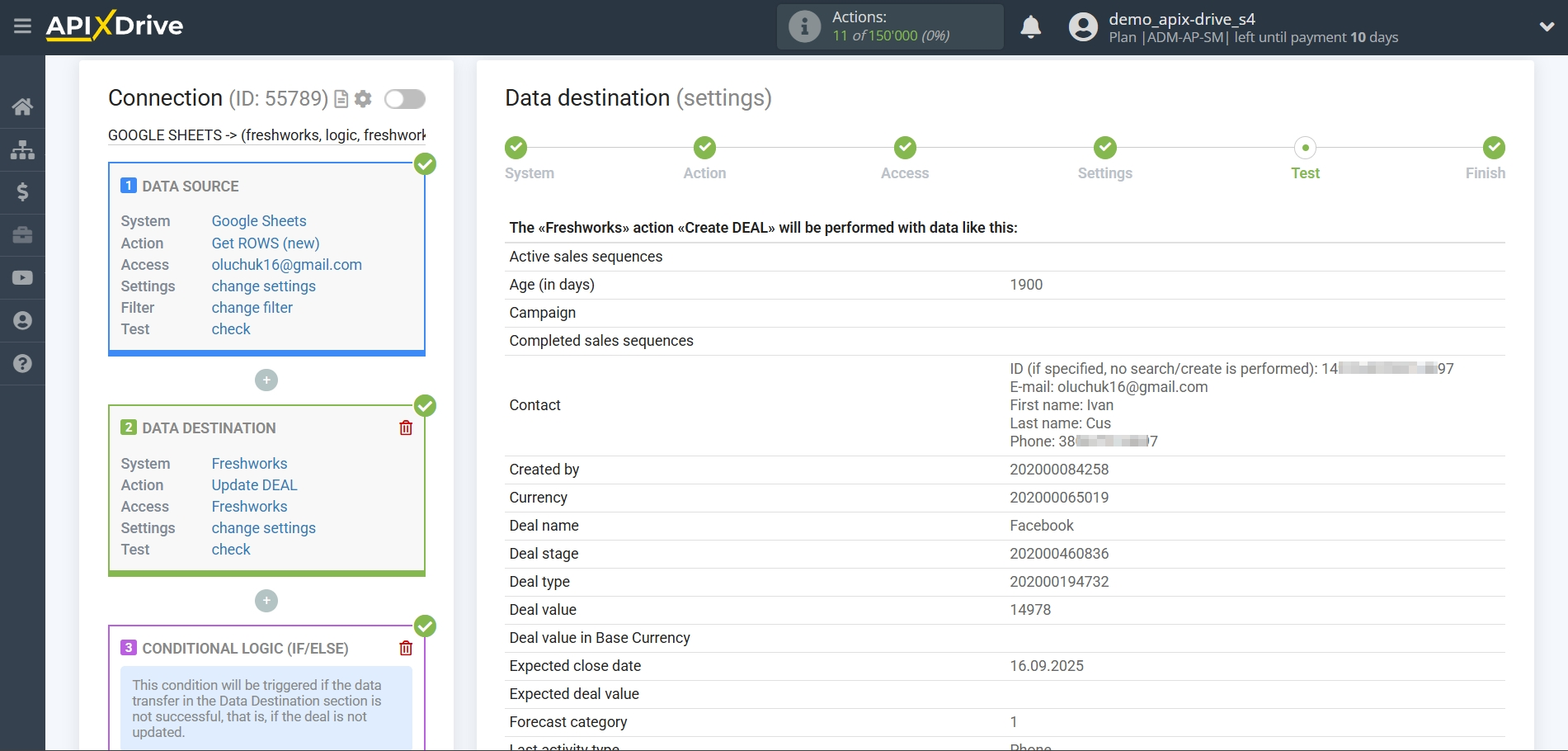
Task: Click Update DEAL action link
Action: [x=255, y=485]
